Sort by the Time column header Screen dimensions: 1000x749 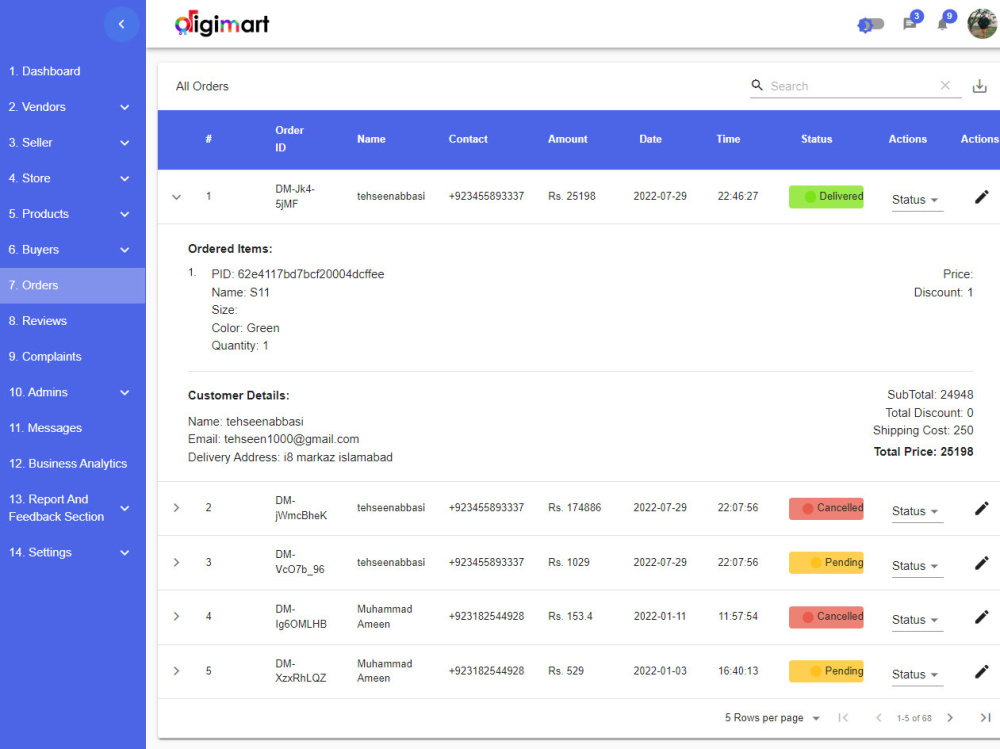pos(728,139)
